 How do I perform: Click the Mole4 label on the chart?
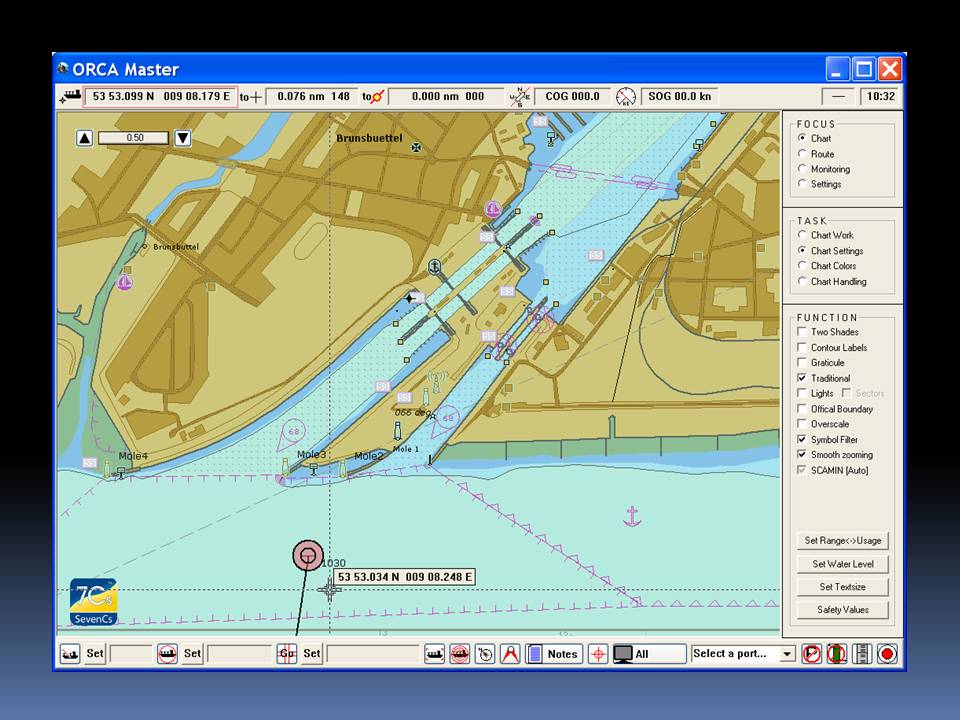coord(133,456)
